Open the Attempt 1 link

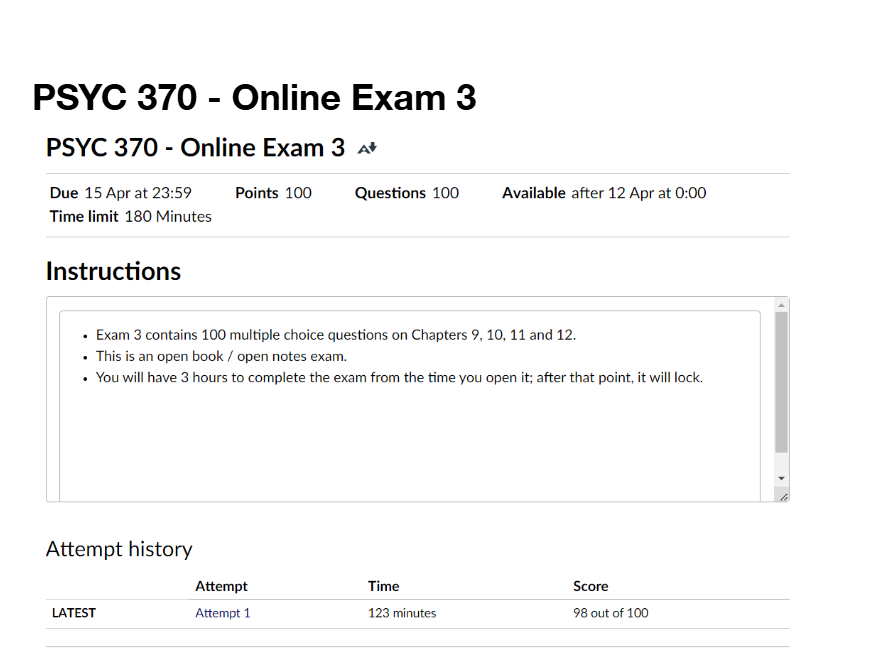pyautogui.click(x=223, y=613)
